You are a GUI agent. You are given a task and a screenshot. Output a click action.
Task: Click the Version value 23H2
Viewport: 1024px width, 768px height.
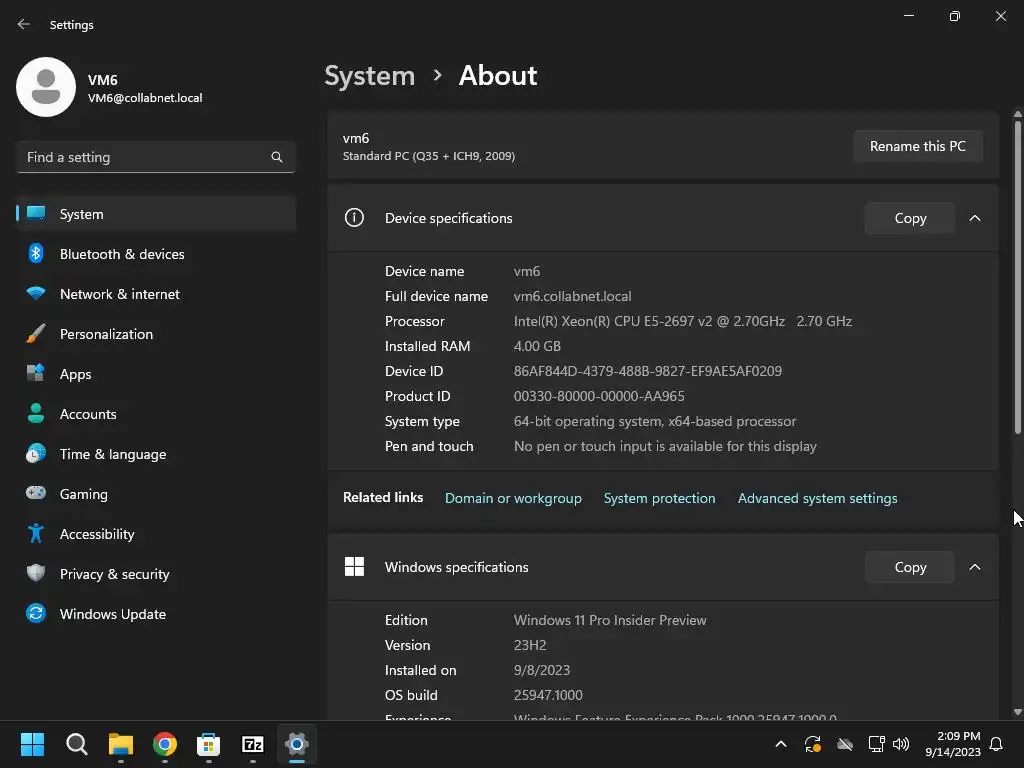[530, 645]
